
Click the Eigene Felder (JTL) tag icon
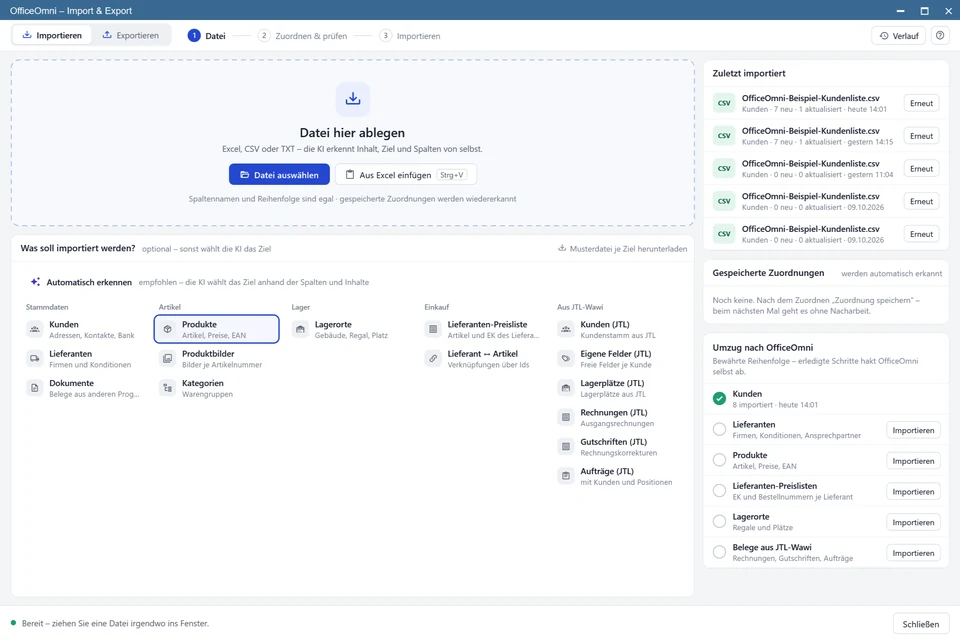tap(566, 359)
